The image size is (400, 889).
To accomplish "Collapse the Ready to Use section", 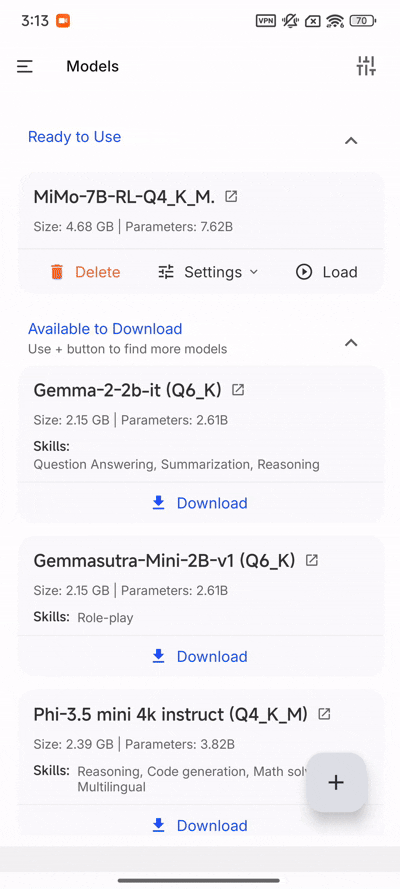I will [x=351, y=141].
